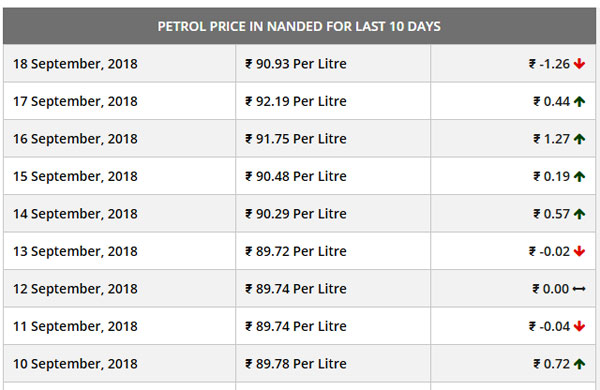This screenshot has width=600, height=390.
Task: Select the 18 September, 2018 date cell
Action: click(x=119, y=64)
